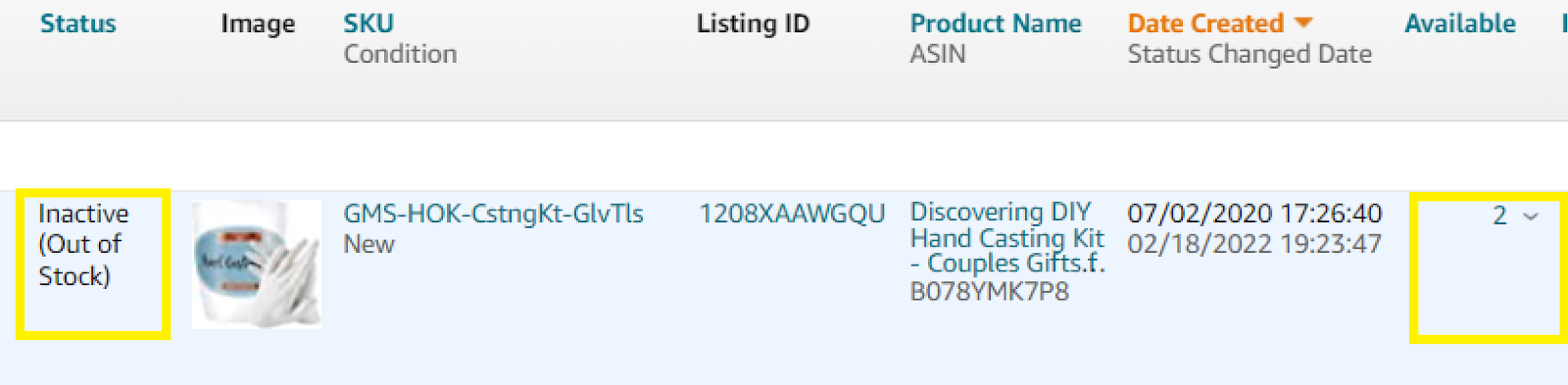Sort the listings by Status column header
This screenshot has width=1568, height=385.
pos(78,24)
